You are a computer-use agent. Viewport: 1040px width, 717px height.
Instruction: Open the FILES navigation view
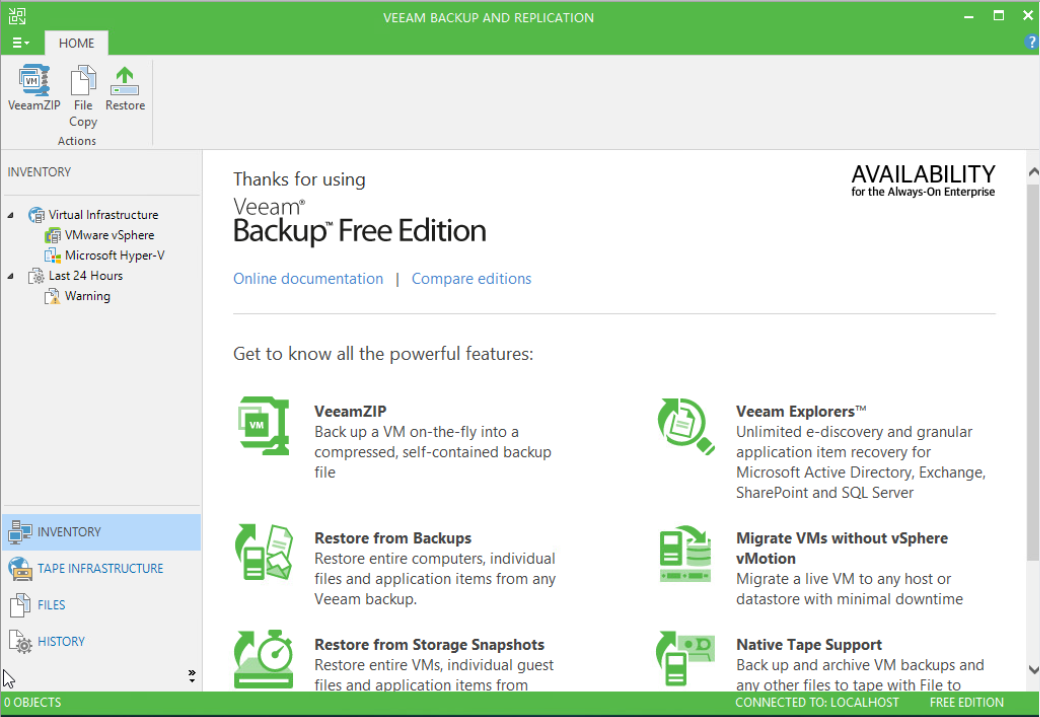[x=101, y=605]
